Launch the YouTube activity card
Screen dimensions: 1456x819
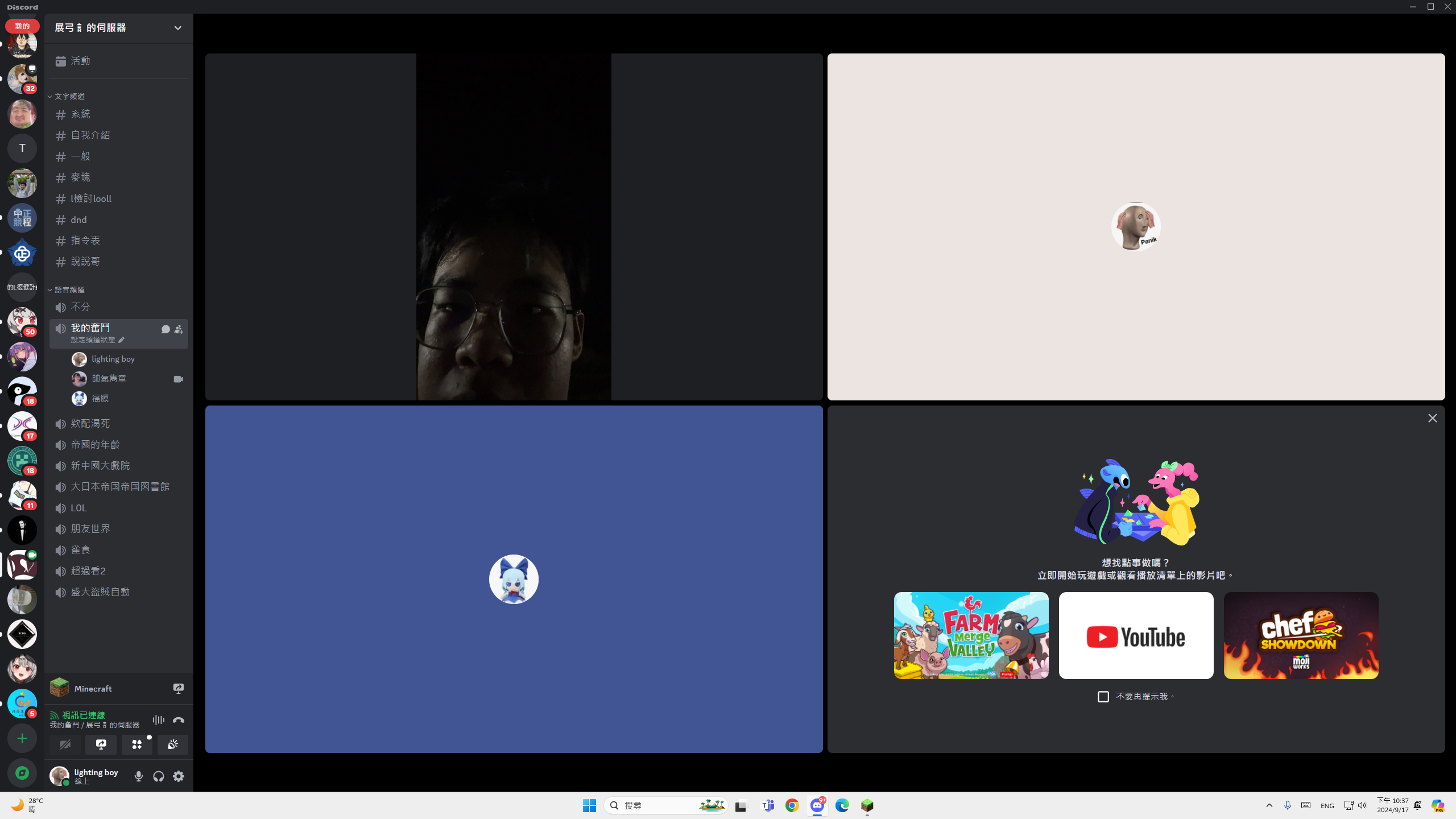pyautogui.click(x=1136, y=635)
